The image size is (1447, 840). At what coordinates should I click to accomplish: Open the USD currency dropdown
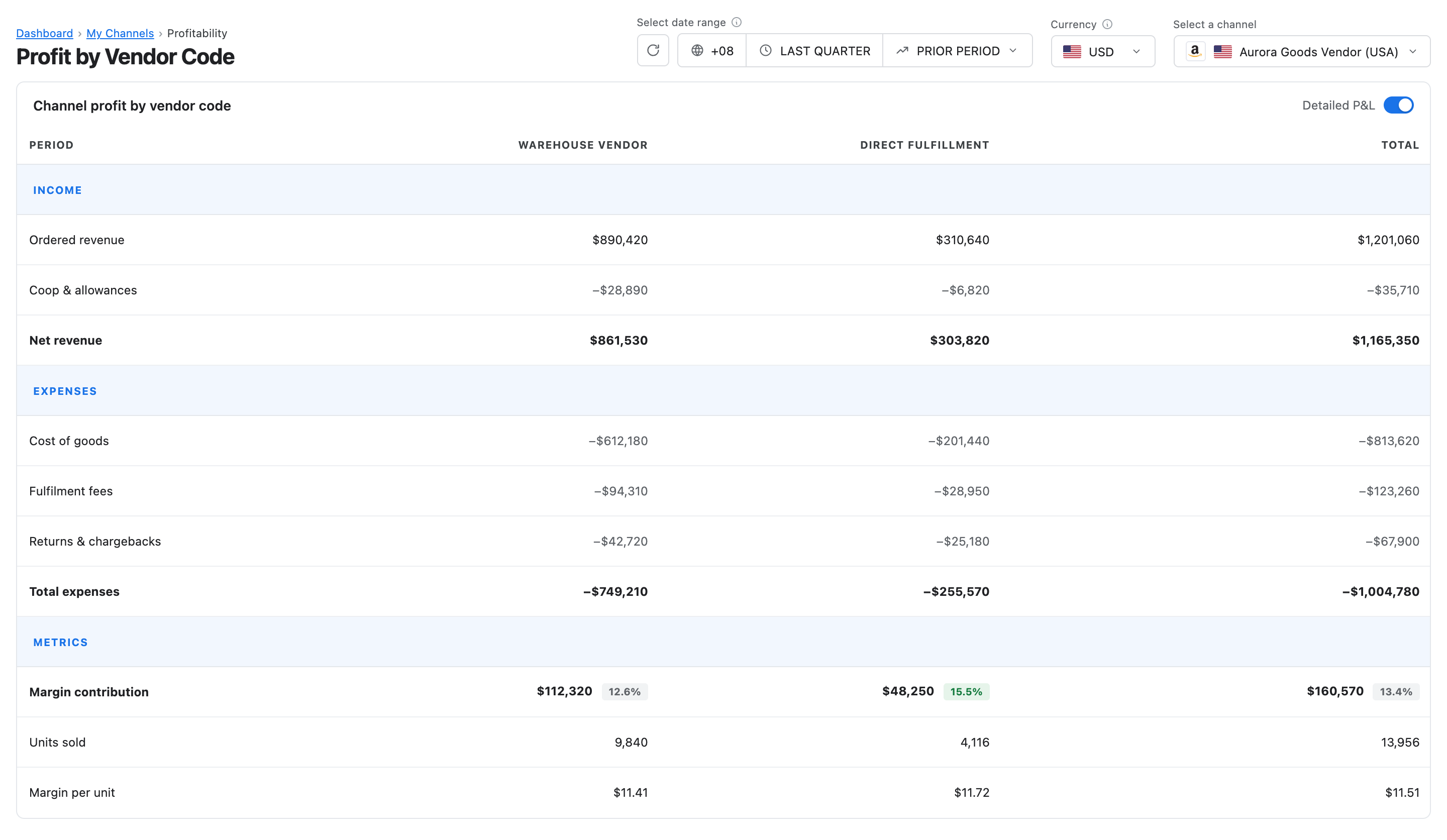coord(1102,52)
